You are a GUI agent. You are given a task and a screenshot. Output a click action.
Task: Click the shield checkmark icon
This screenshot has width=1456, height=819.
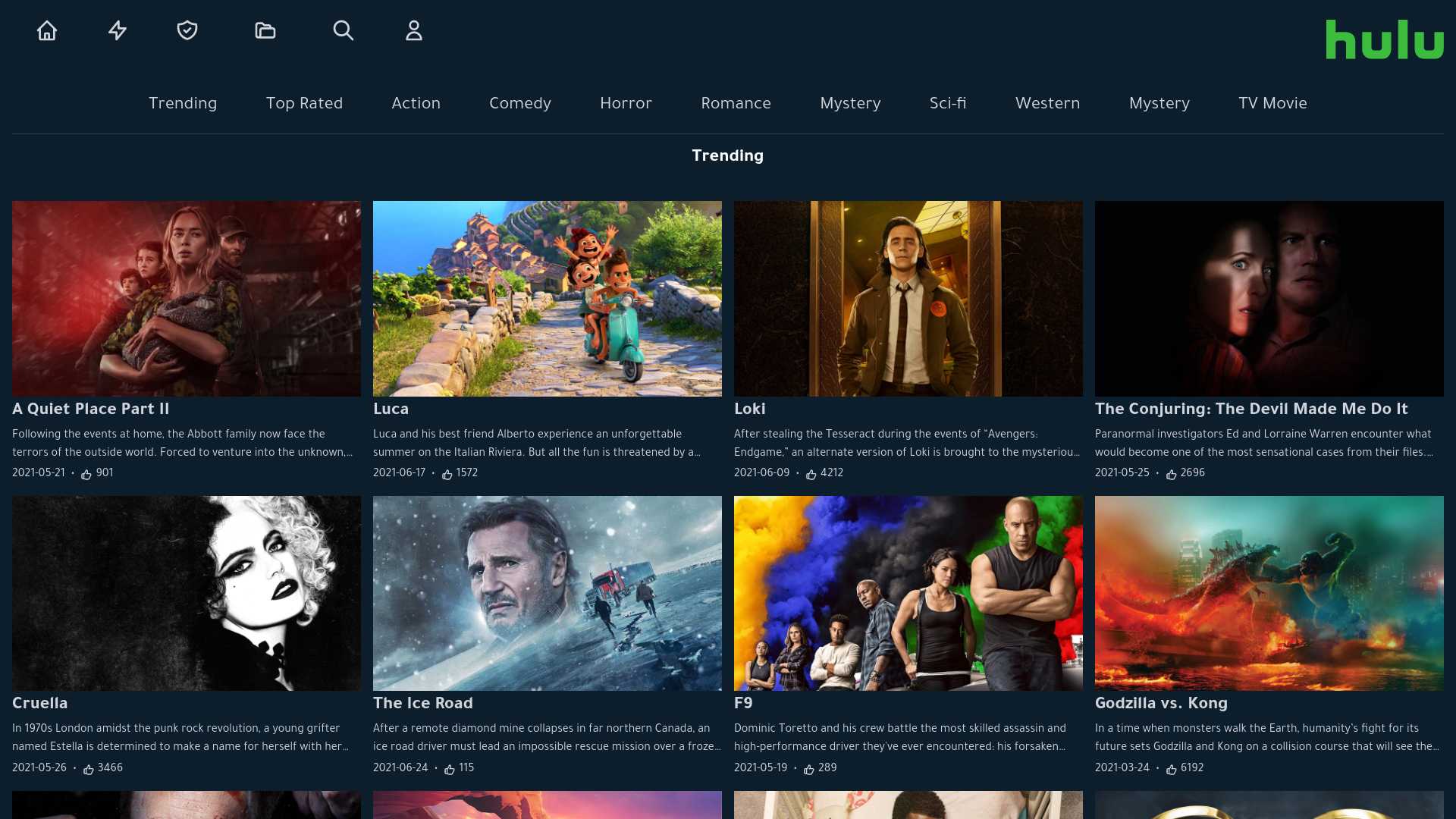point(187,30)
